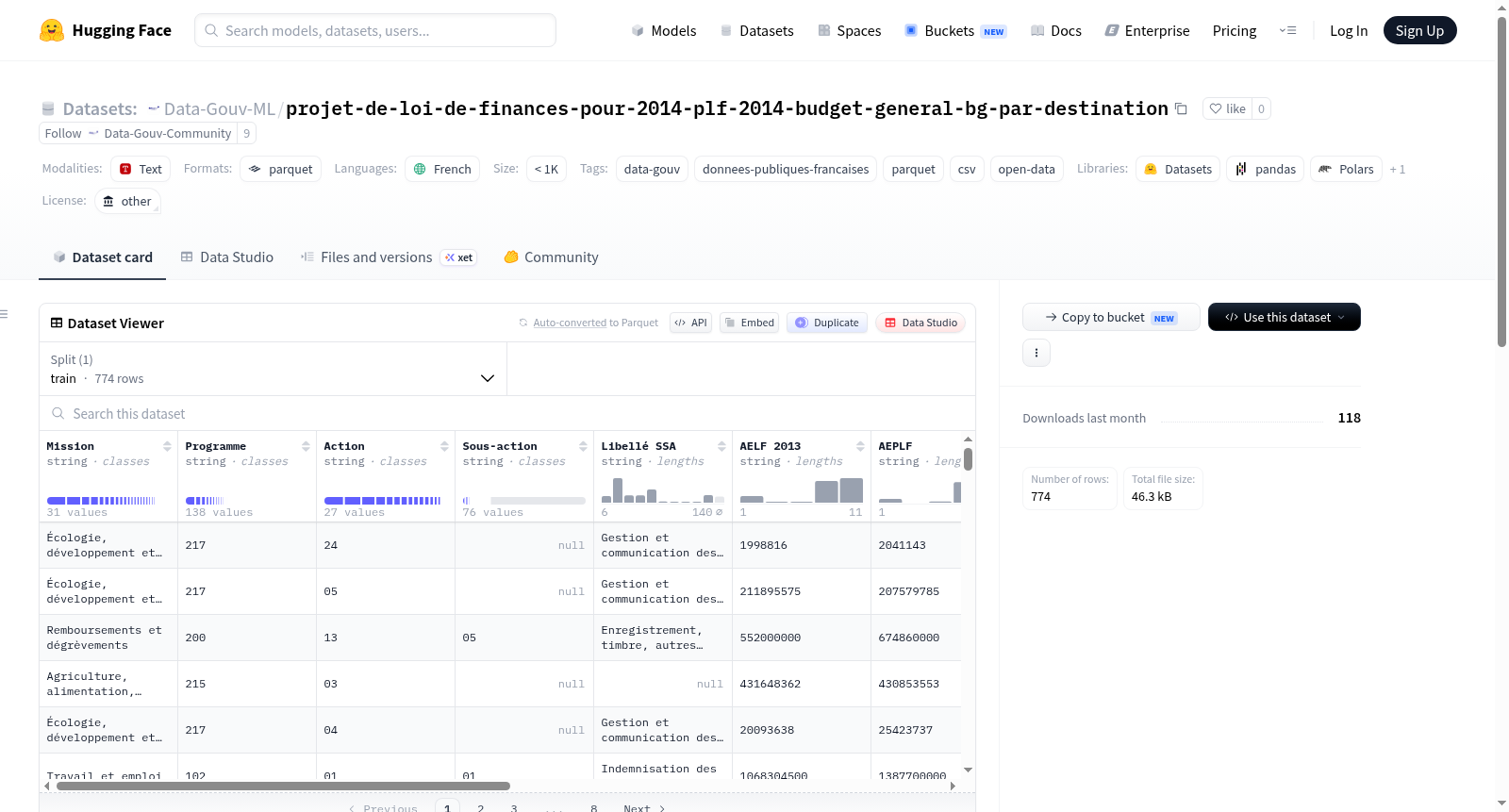1509x812 pixels.
Task: Click the Mission column histogram bars
Action: tap(101, 501)
